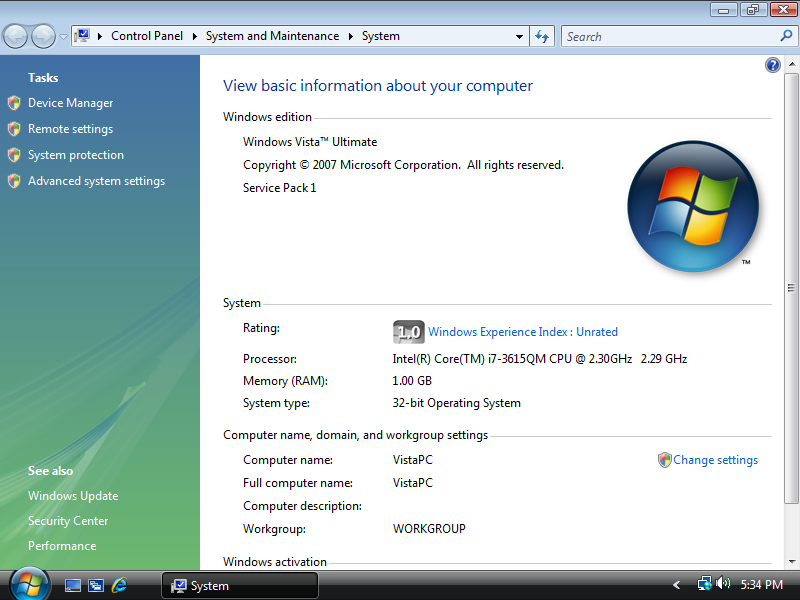Open Windows Experience Index: Unrated link
The image size is (800, 600).
click(x=522, y=332)
